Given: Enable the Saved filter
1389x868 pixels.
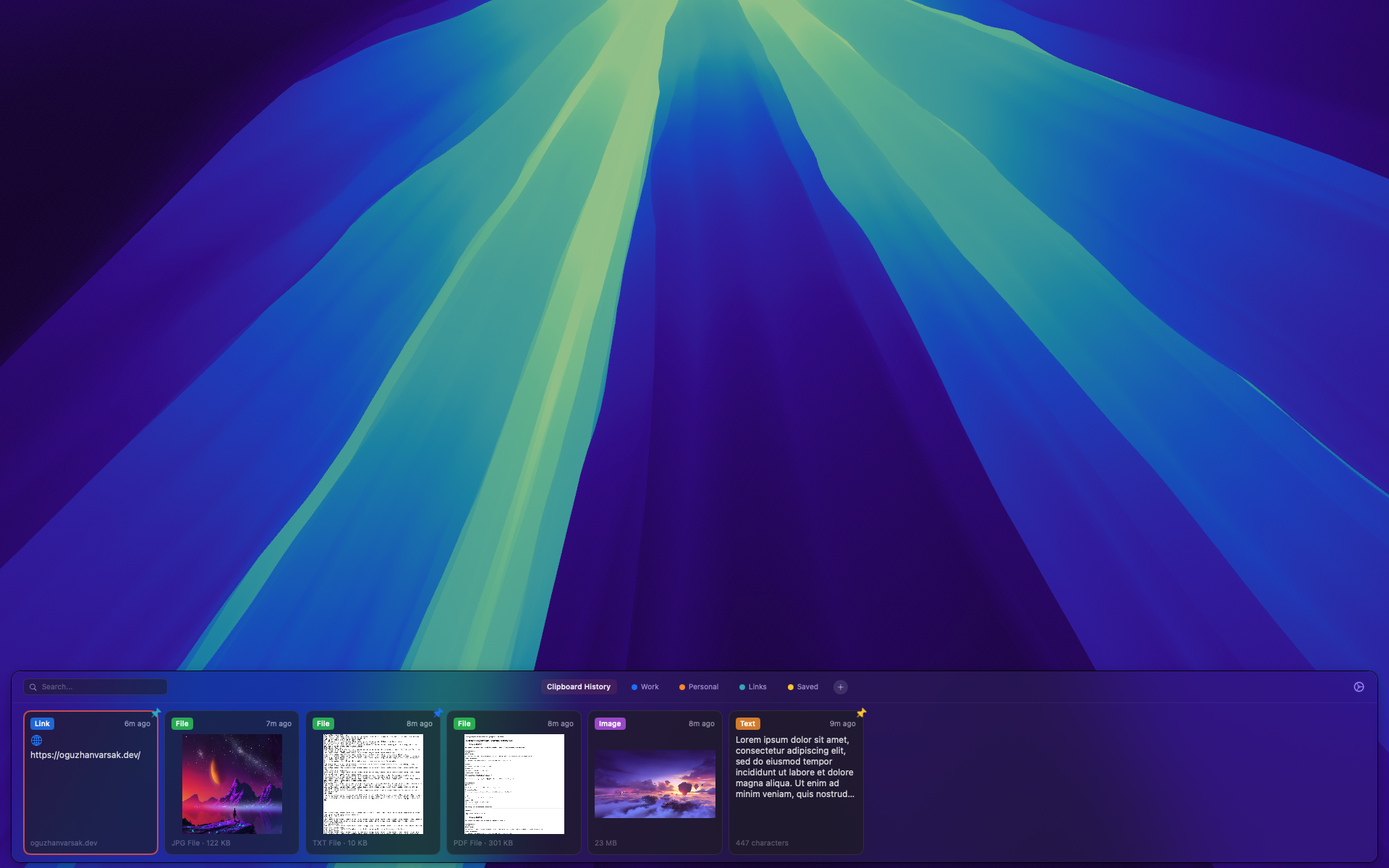Looking at the screenshot, I should (x=802, y=686).
